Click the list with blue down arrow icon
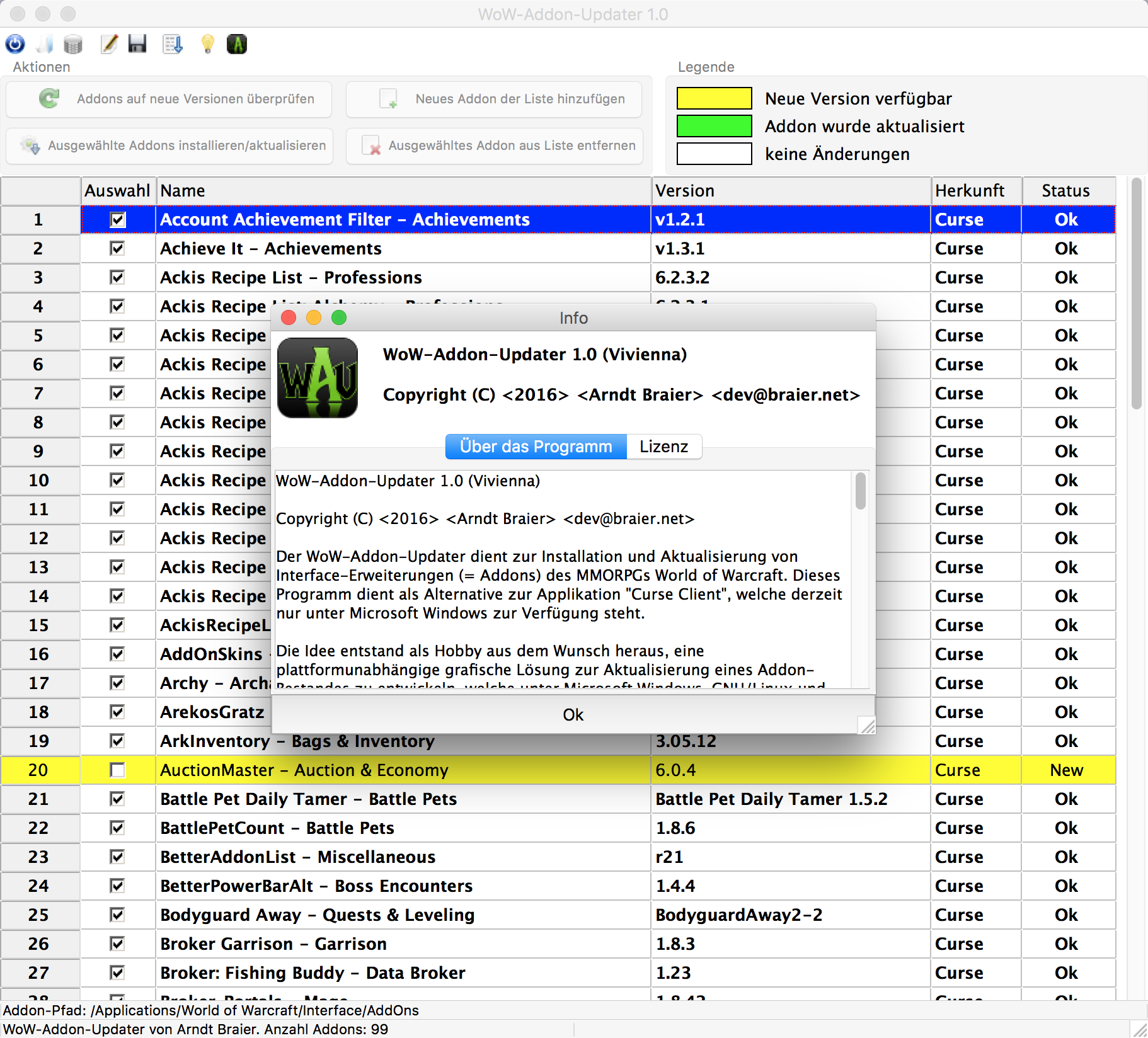1148x1038 pixels. 173,44
